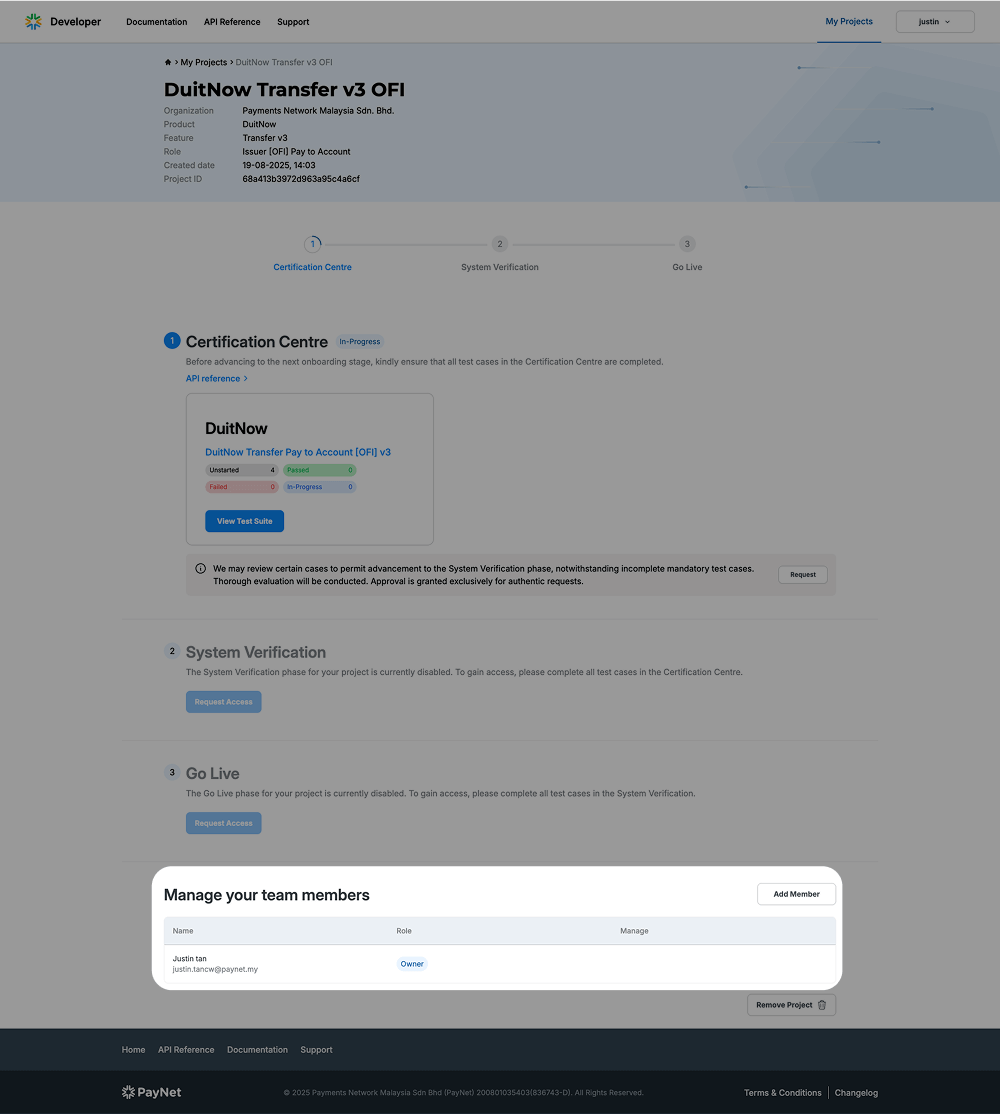Image resolution: width=1000 pixels, height=1114 pixels.
Task: Open Support in top navigation
Action: click(x=293, y=22)
